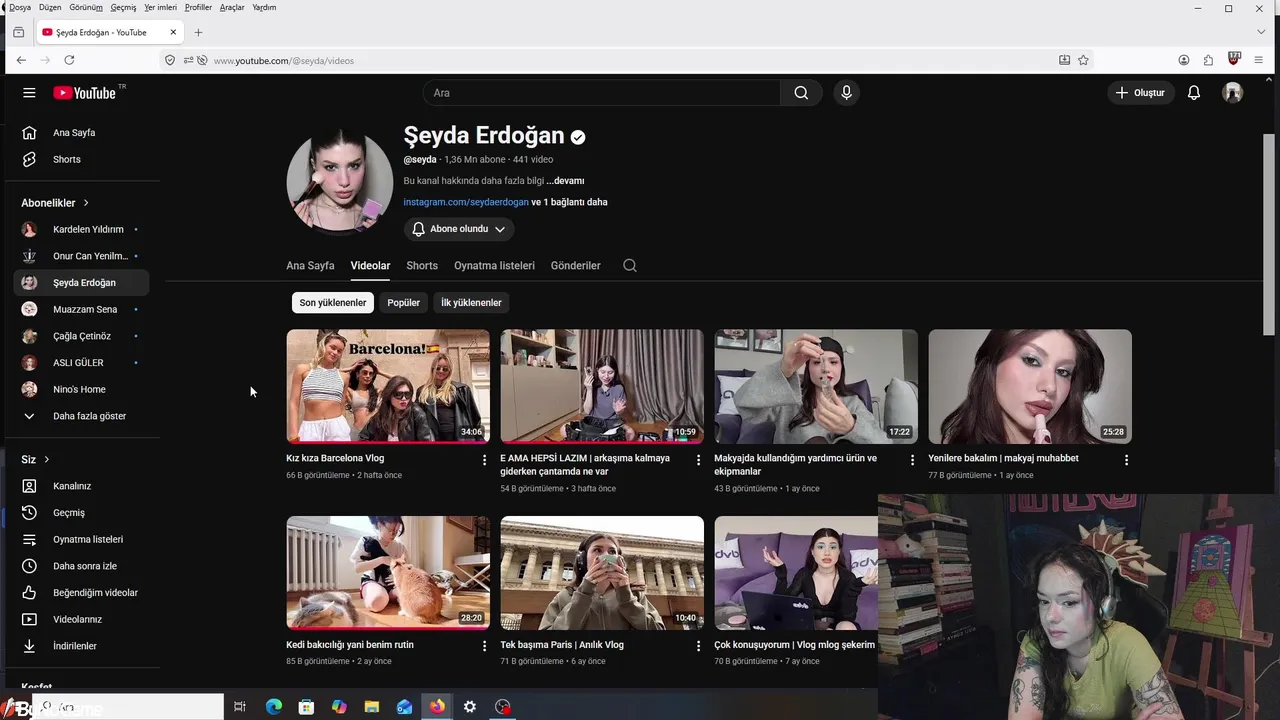Open Firefox from the taskbar
Screen dimensions: 1280x720
coord(437,706)
